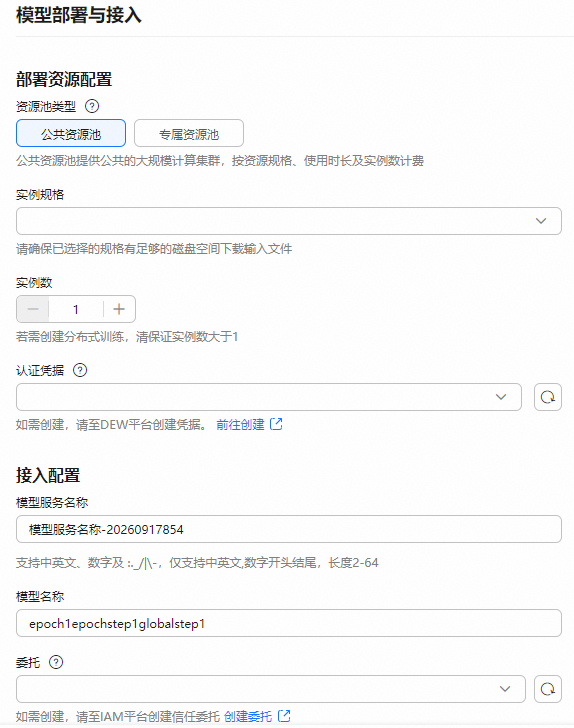
Task: Click external link icon after 创建委托
Action: (284, 716)
